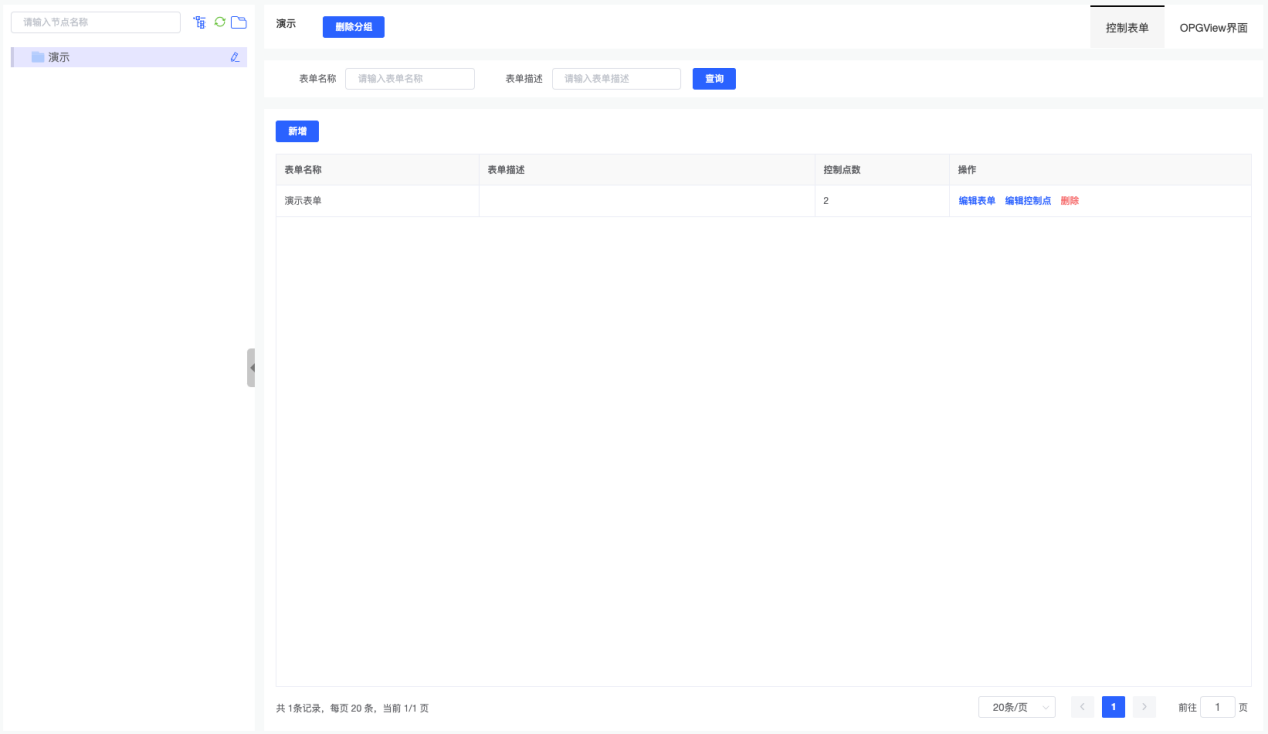Focus the 表单名称 input field
1268x734 pixels.
(x=410, y=78)
